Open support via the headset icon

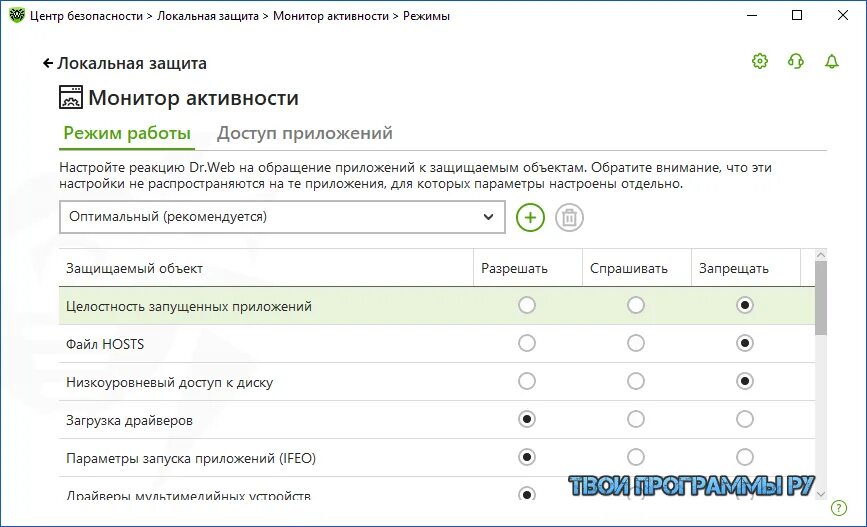click(796, 61)
